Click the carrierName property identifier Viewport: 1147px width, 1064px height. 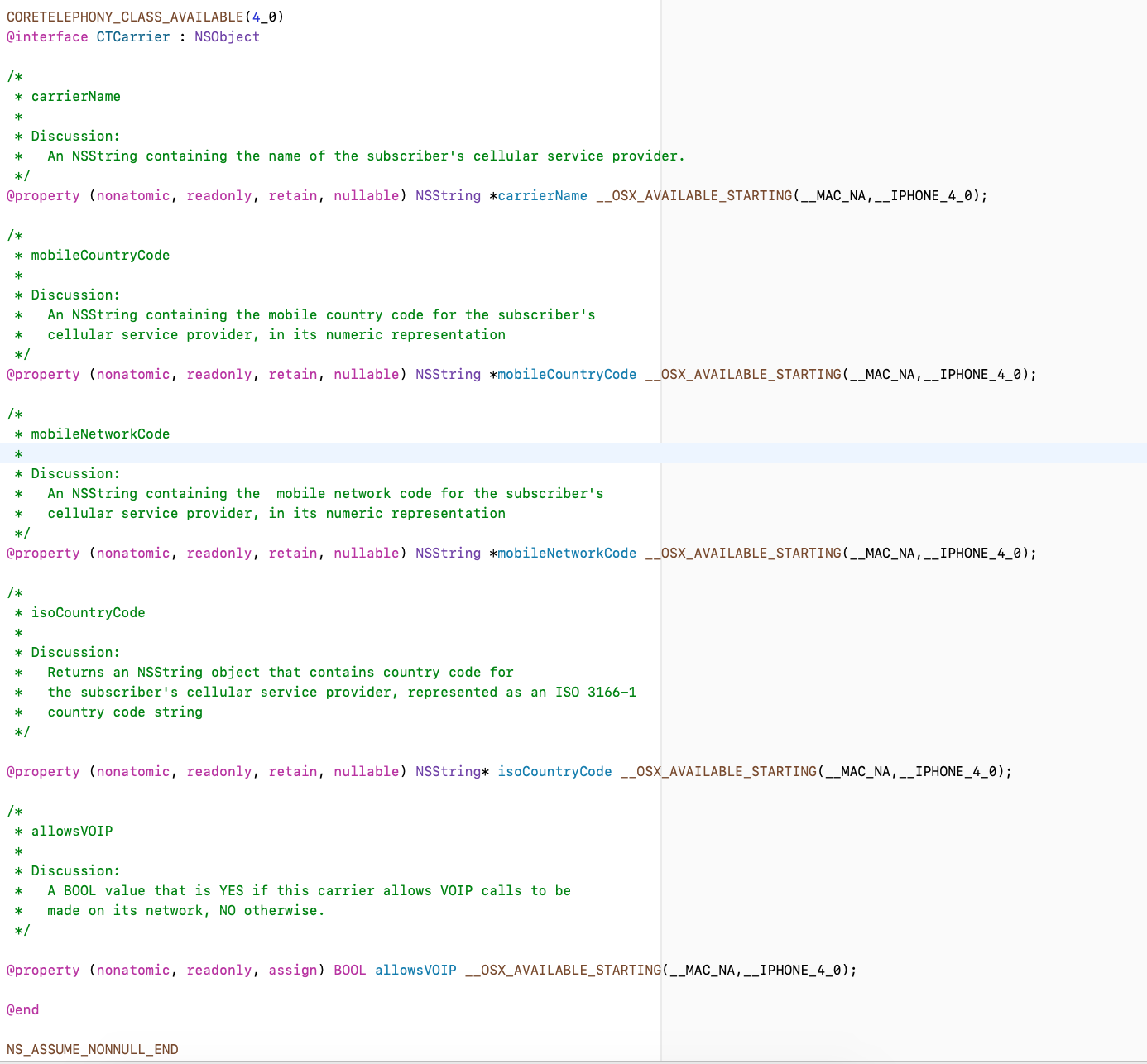coord(543,195)
